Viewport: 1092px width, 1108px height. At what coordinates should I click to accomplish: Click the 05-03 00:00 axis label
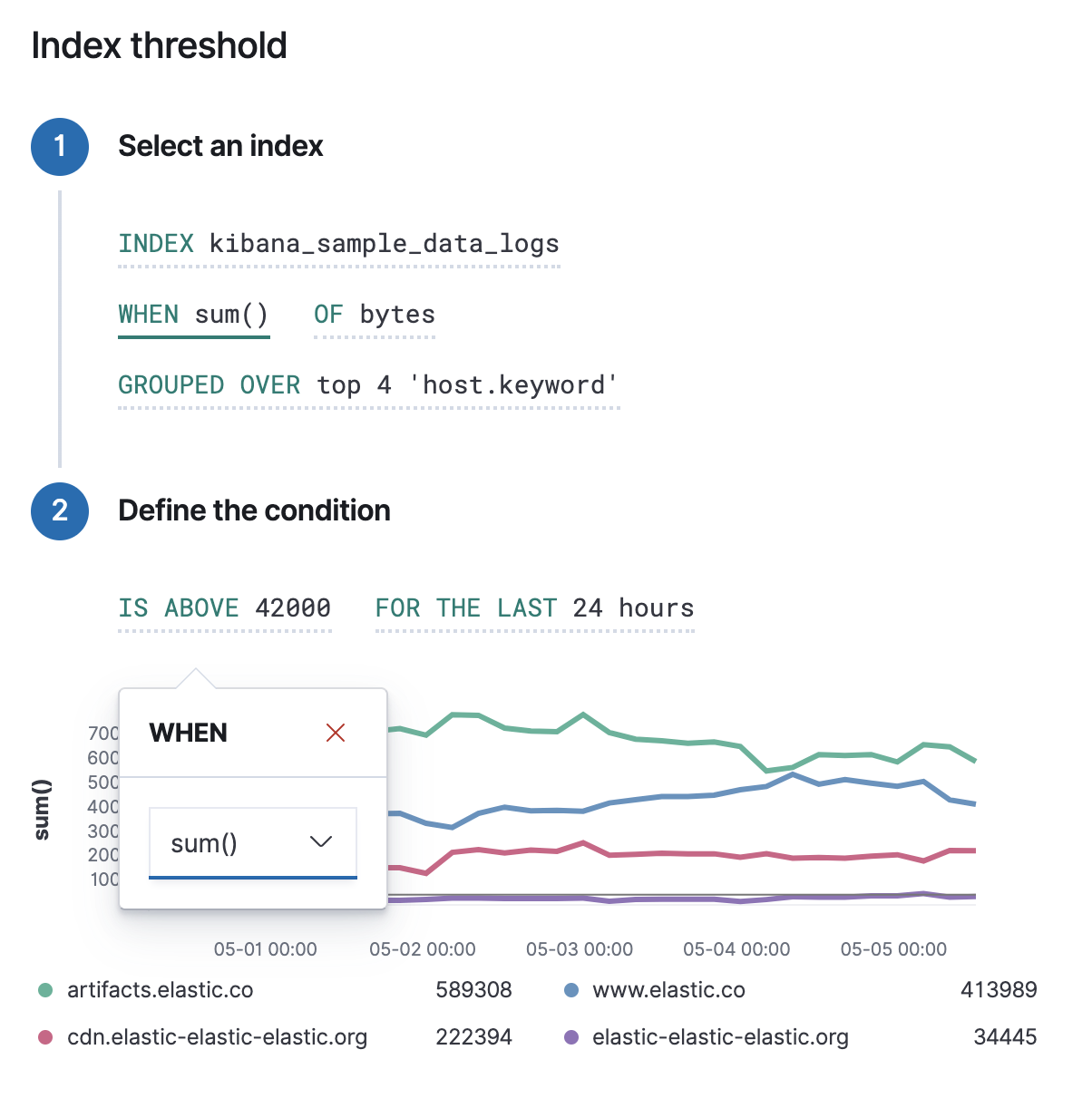(x=578, y=948)
